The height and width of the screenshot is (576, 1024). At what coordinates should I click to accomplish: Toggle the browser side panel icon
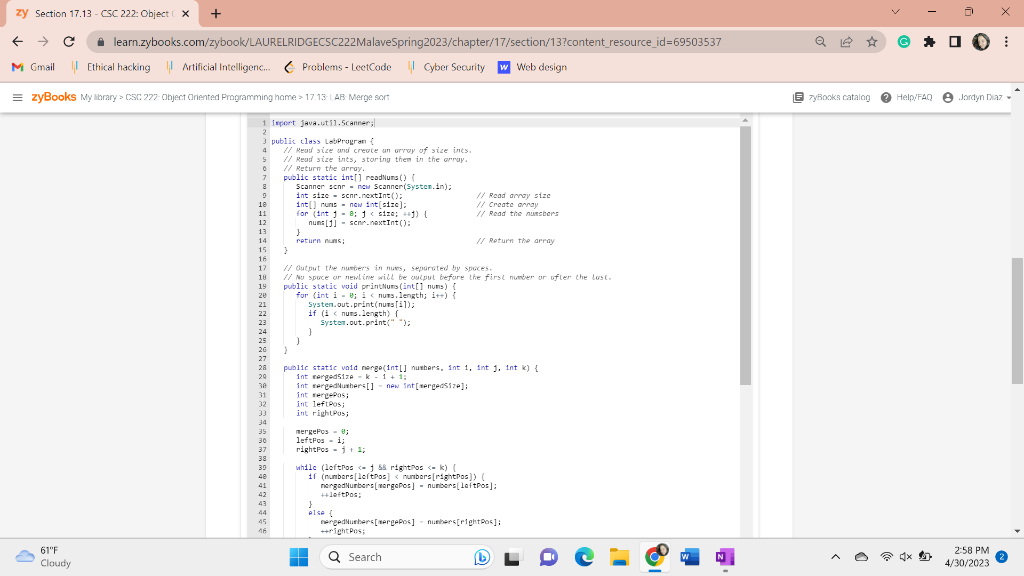tap(954, 43)
